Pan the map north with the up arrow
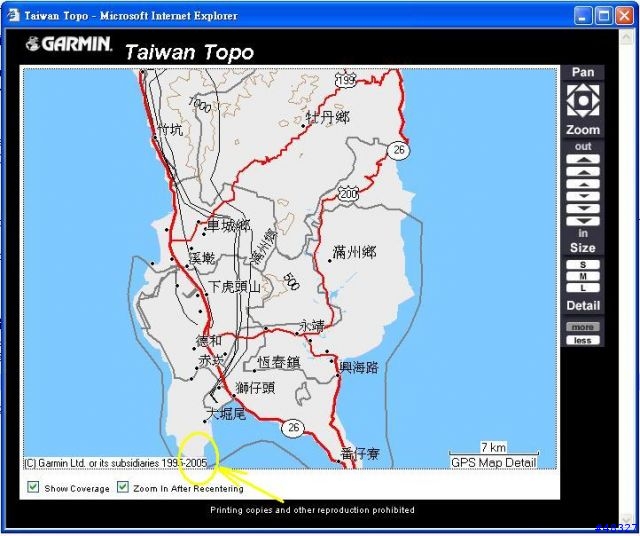 [583, 88]
